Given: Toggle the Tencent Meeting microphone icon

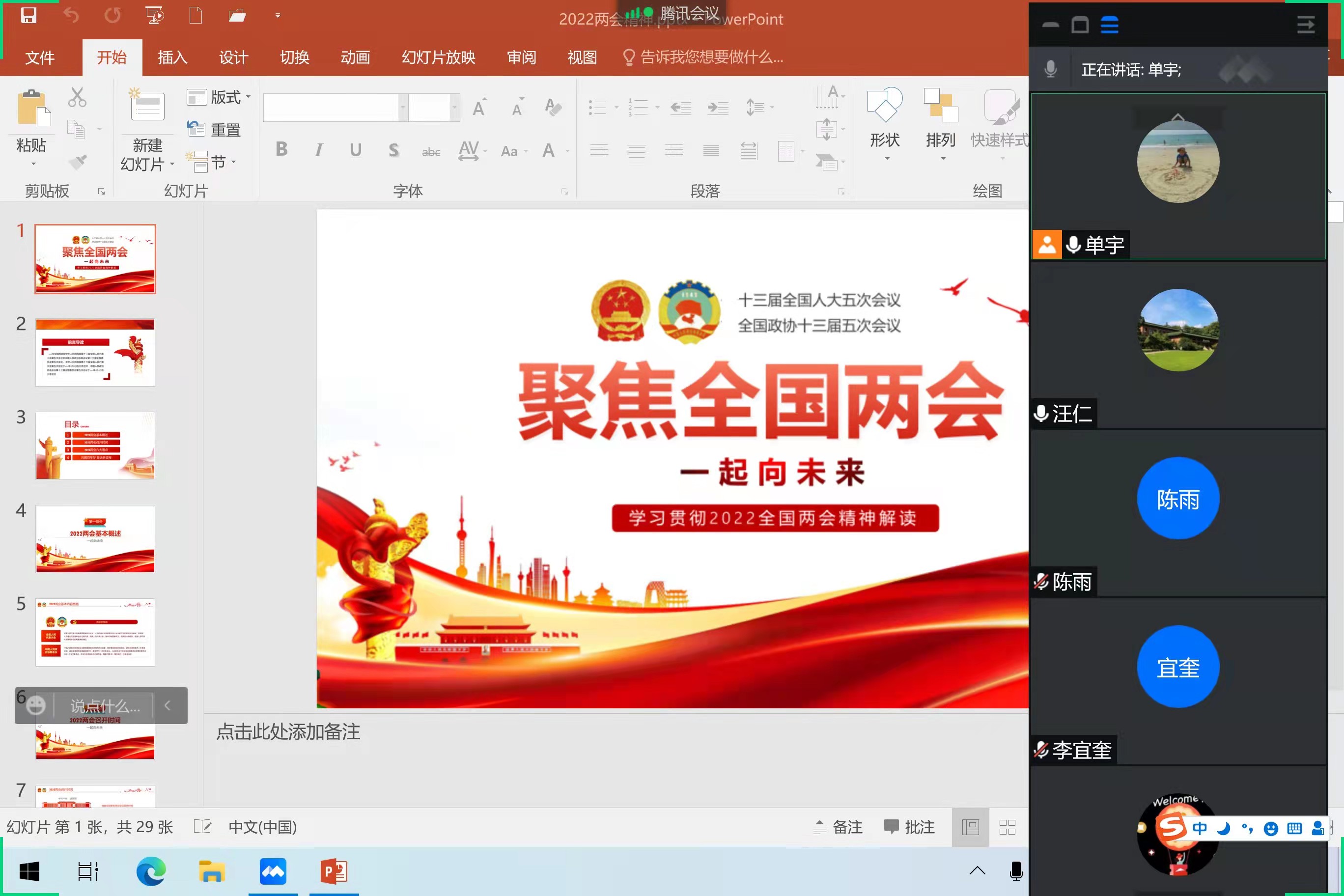Looking at the screenshot, I should (1050, 69).
